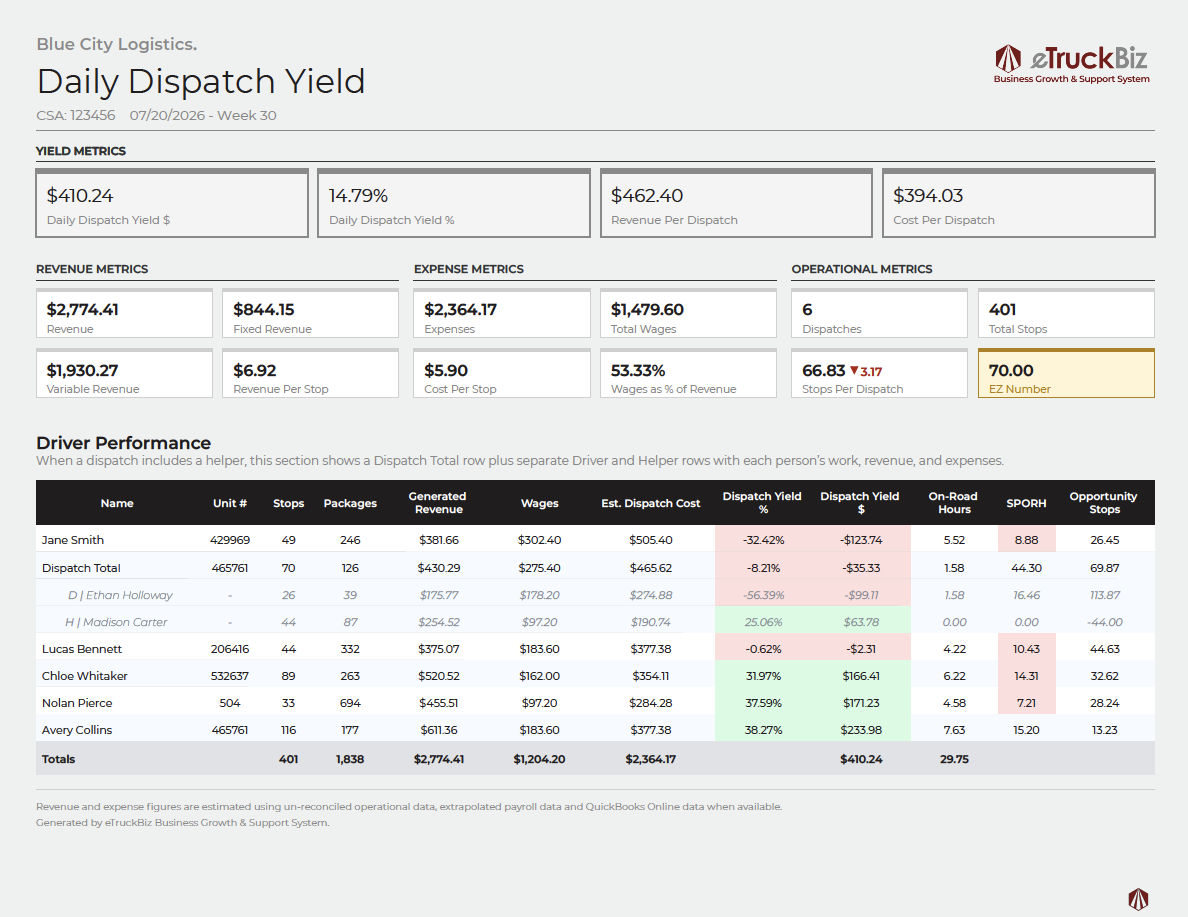Click Avery Collins's $233.98 yield cell
This screenshot has height=917, width=1188.
(861, 730)
